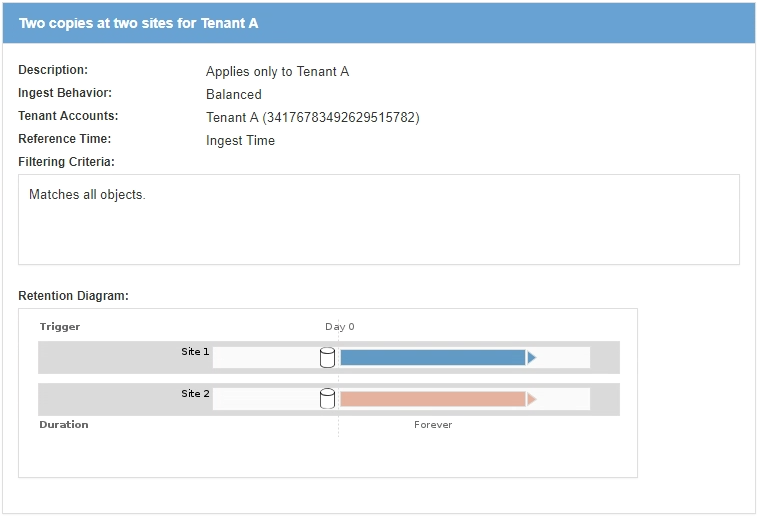Click the Day 0 trigger marker
The width and height of the screenshot is (759, 517).
[339, 327]
